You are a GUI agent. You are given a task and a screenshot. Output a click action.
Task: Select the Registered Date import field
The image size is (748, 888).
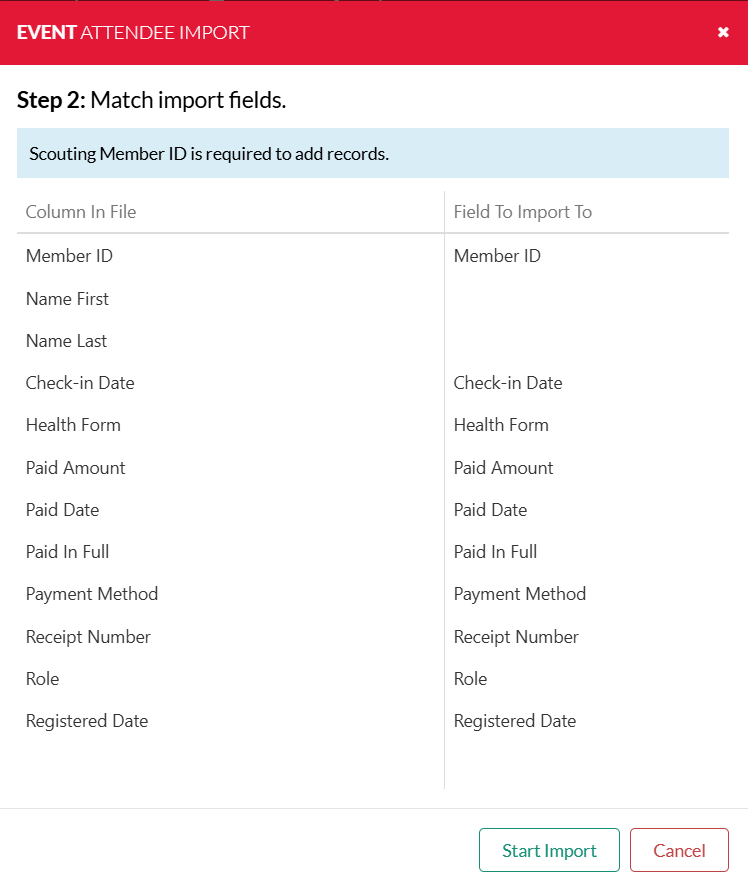coord(515,721)
